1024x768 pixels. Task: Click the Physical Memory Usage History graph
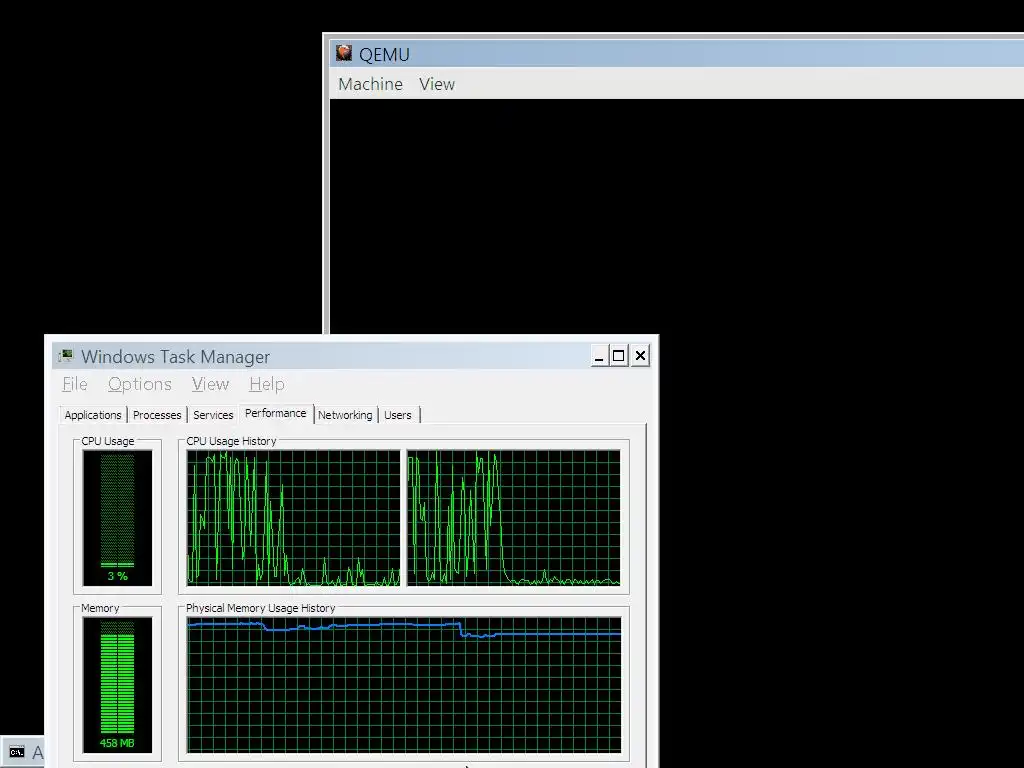[x=404, y=685]
